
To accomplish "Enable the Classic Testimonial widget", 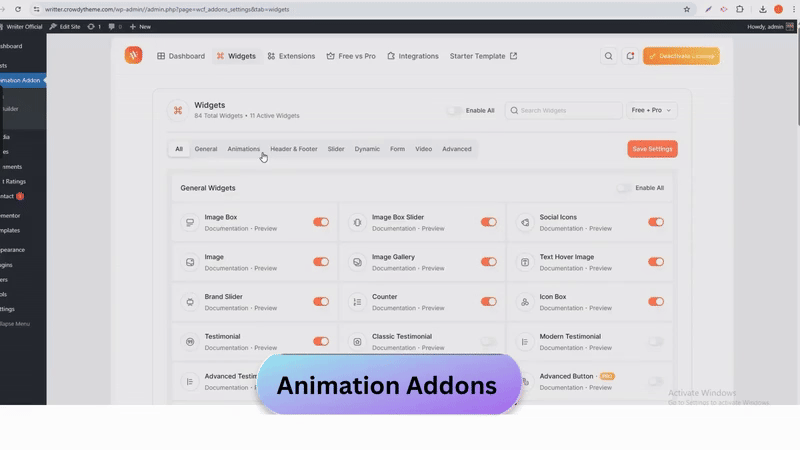I will (488, 341).
